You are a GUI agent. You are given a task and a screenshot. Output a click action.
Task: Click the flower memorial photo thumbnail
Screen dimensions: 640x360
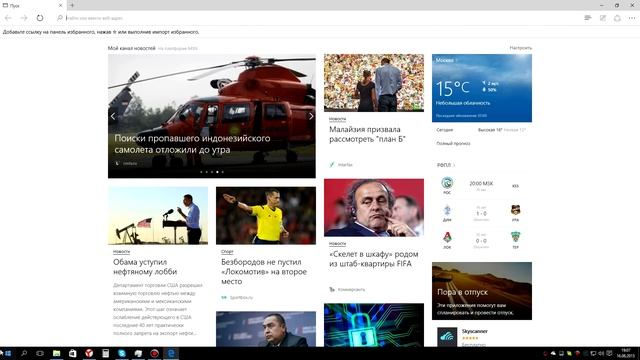(x=374, y=83)
